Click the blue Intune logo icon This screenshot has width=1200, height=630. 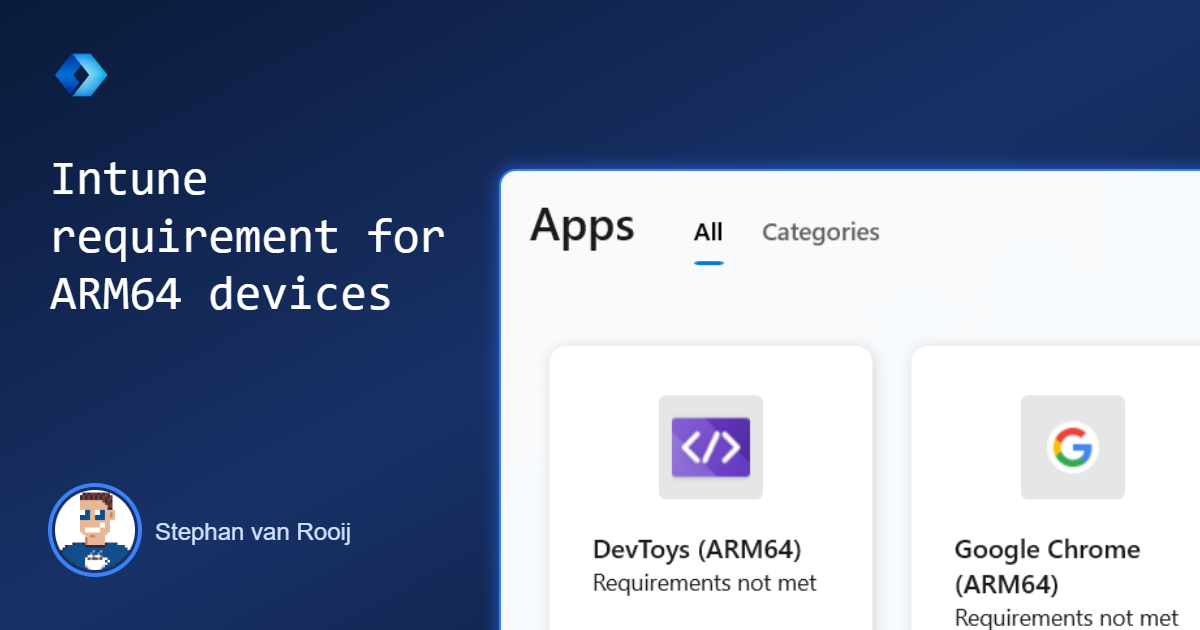pyautogui.click(x=81, y=75)
